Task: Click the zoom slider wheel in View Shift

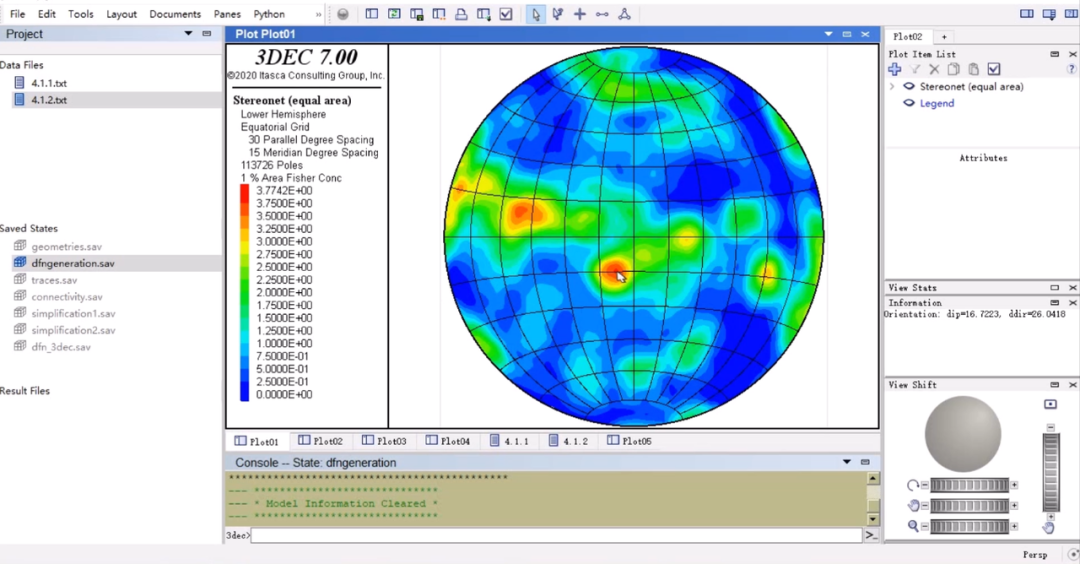Action: click(969, 526)
